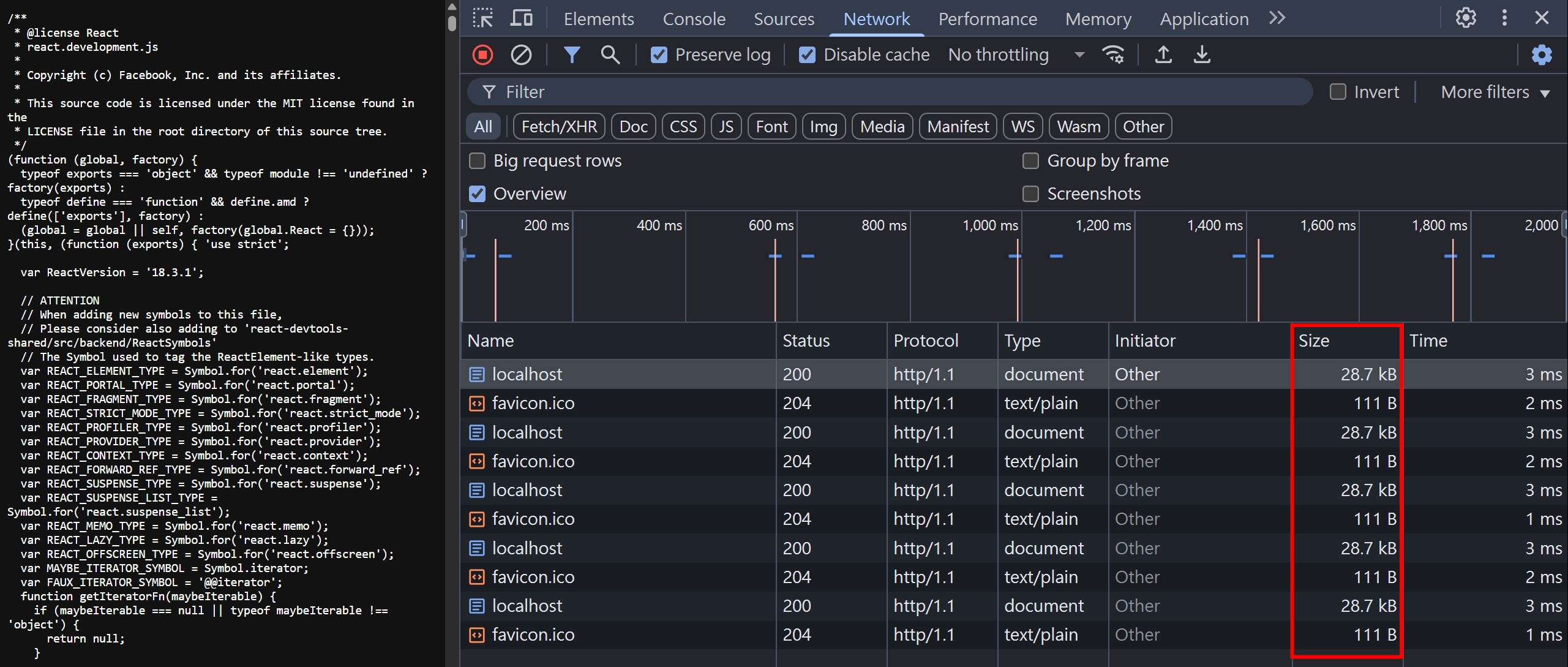Filter requests by Media
The height and width of the screenshot is (667, 1568).
pos(882,127)
